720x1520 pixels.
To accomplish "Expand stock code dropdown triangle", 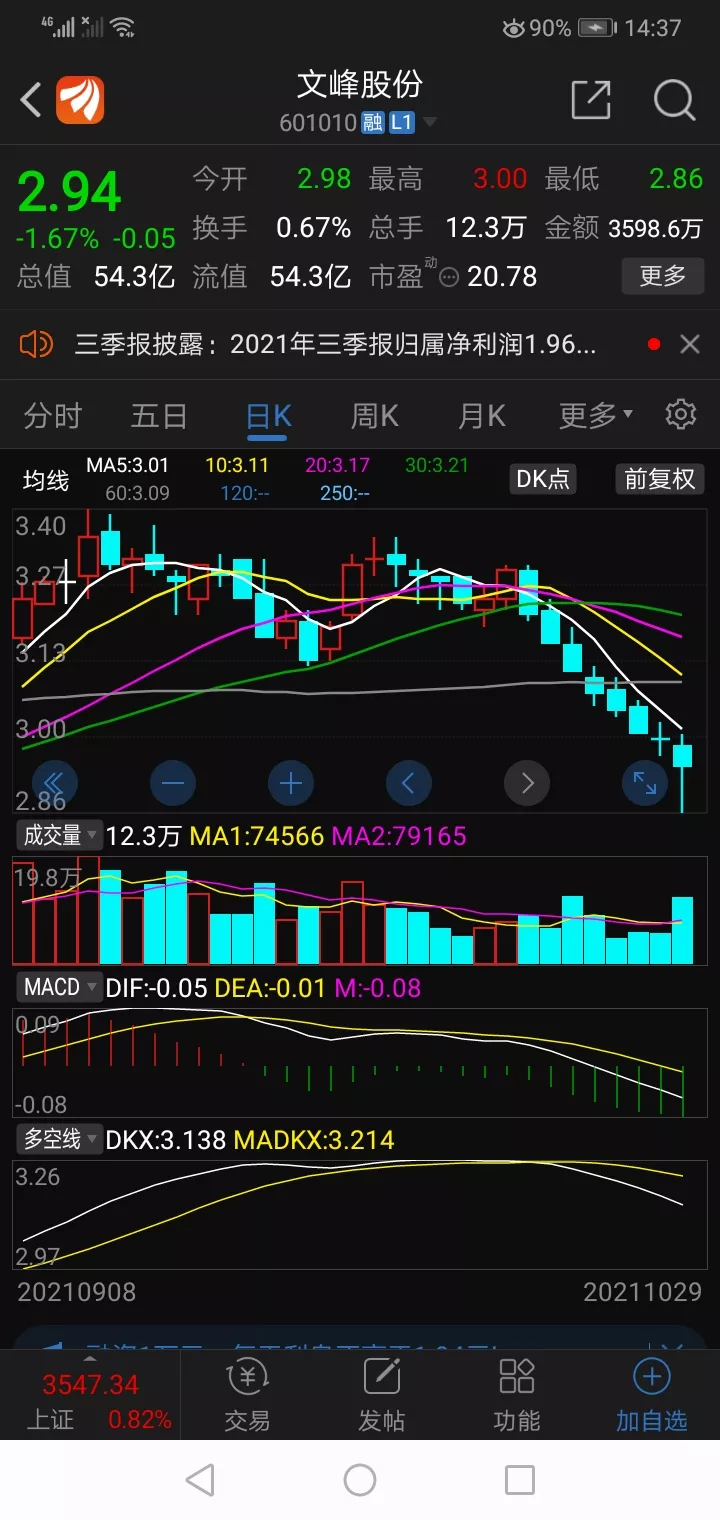I will point(430,123).
